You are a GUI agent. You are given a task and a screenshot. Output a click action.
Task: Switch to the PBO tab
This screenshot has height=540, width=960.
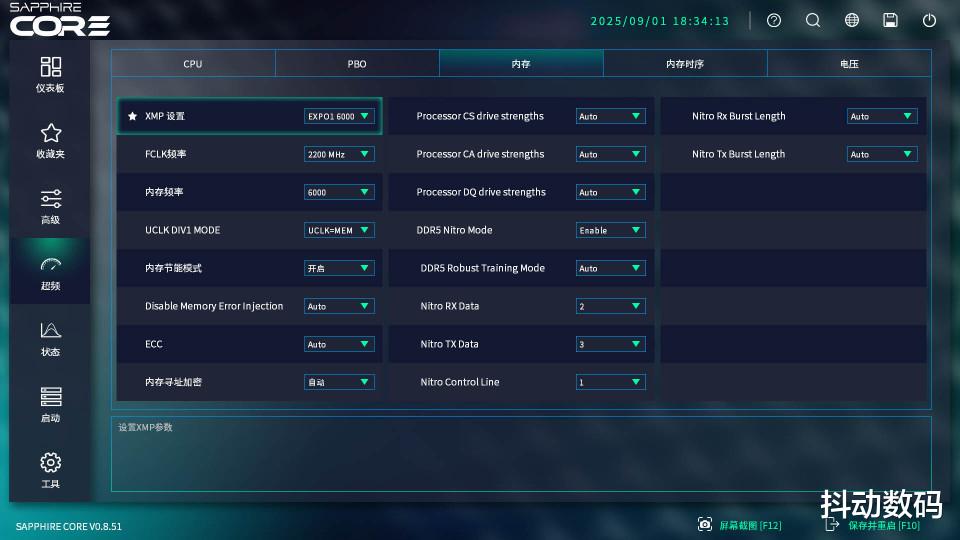pos(357,64)
